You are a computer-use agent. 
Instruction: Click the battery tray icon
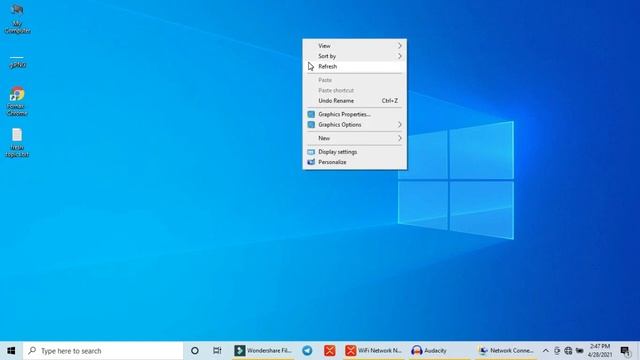580,351
